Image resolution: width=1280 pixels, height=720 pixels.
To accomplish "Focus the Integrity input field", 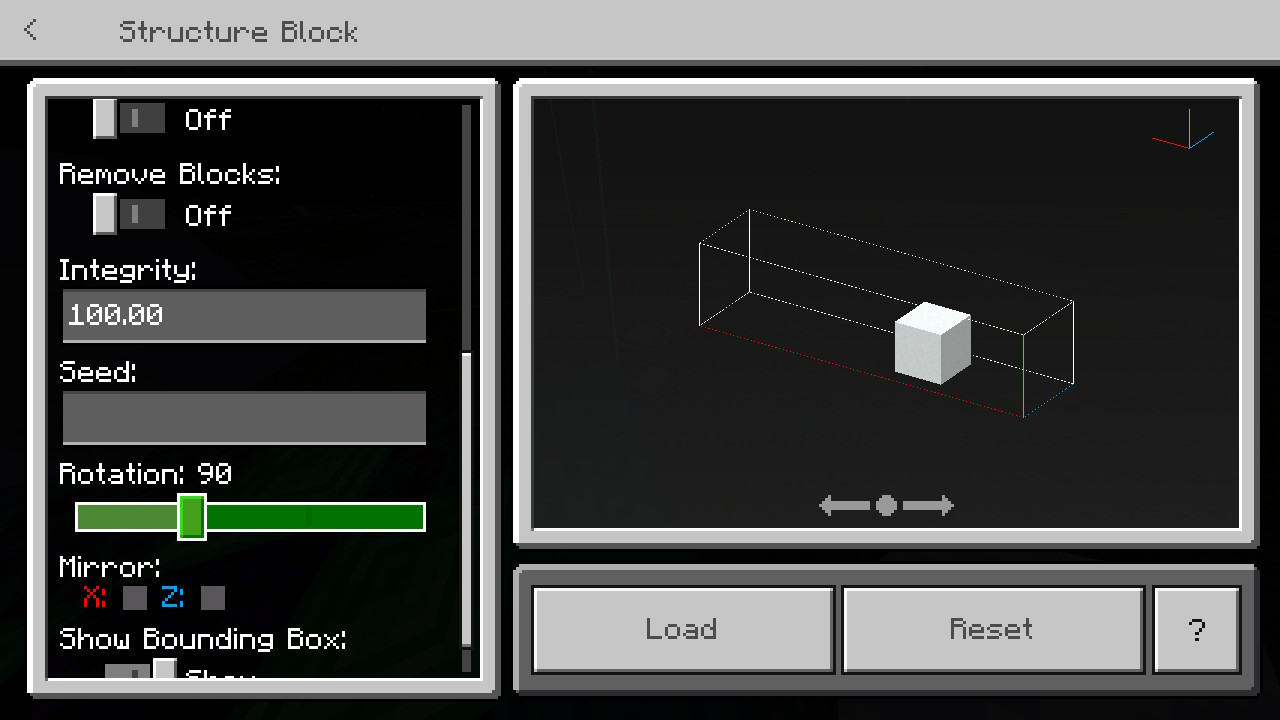I will pos(244,316).
